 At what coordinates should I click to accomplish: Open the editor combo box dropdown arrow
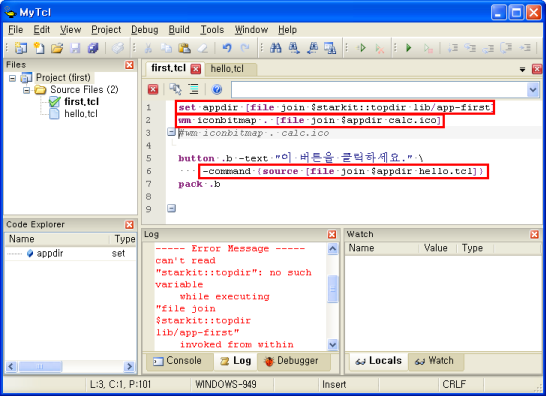pyautogui.click(x=533, y=90)
